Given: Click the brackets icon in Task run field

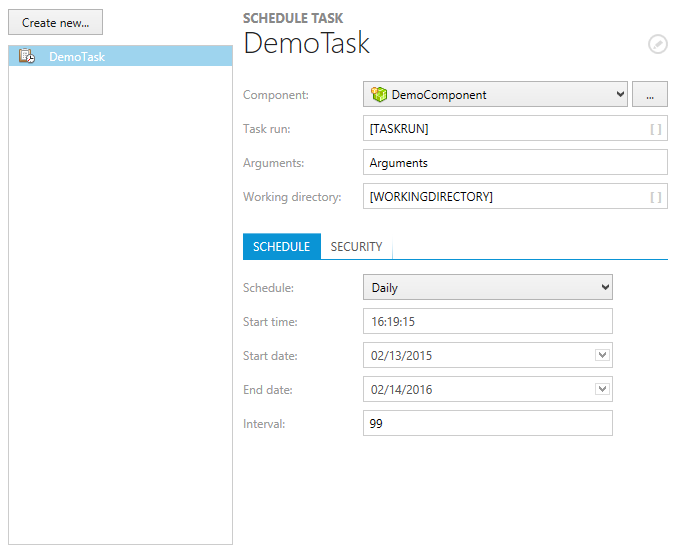Looking at the screenshot, I should (655, 129).
